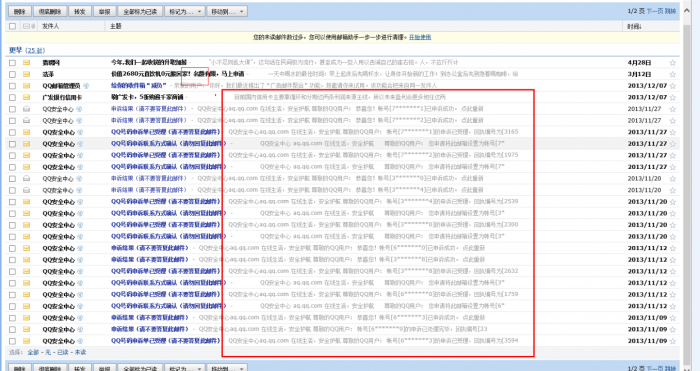Click envelope icon of receipt [3594 email
The height and width of the screenshot is (371, 700).
tap(26, 341)
